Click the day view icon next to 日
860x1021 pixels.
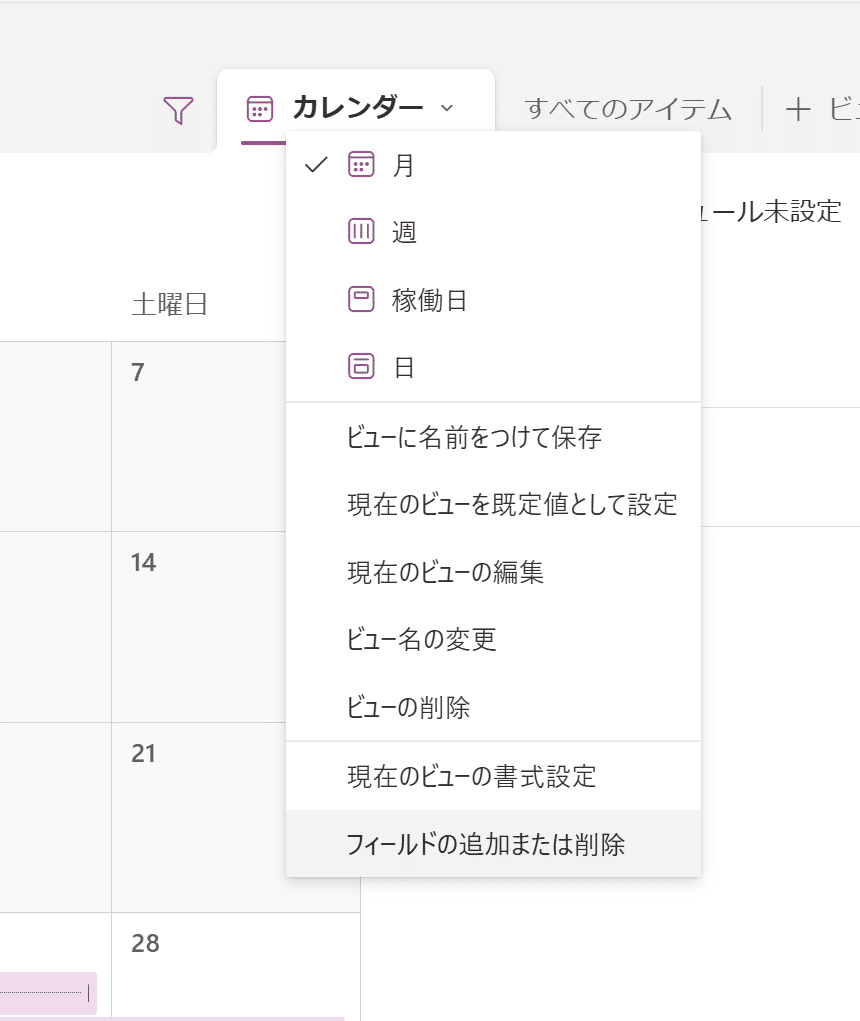[x=361, y=366]
